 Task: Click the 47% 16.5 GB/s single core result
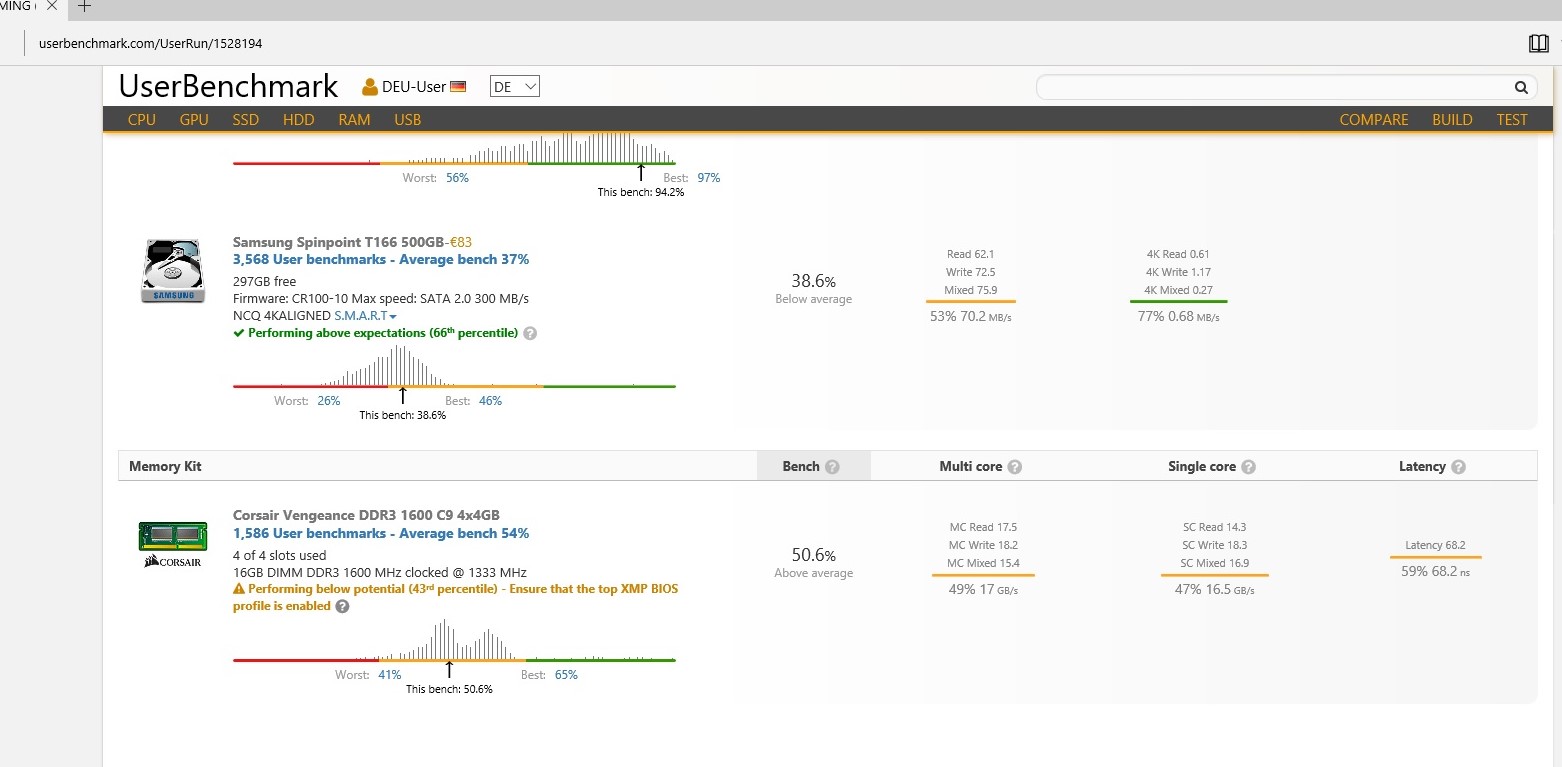point(1214,590)
